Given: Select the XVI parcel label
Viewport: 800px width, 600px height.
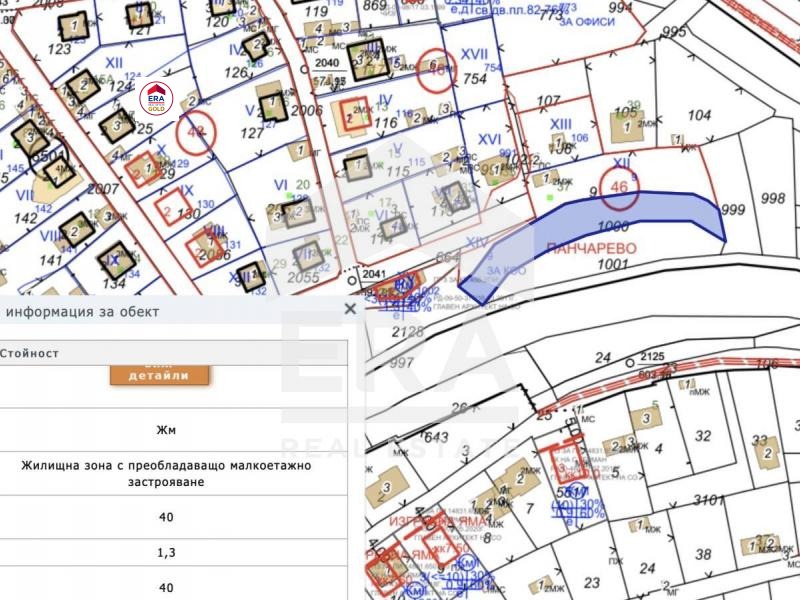Looking at the screenshot, I should click(489, 139).
